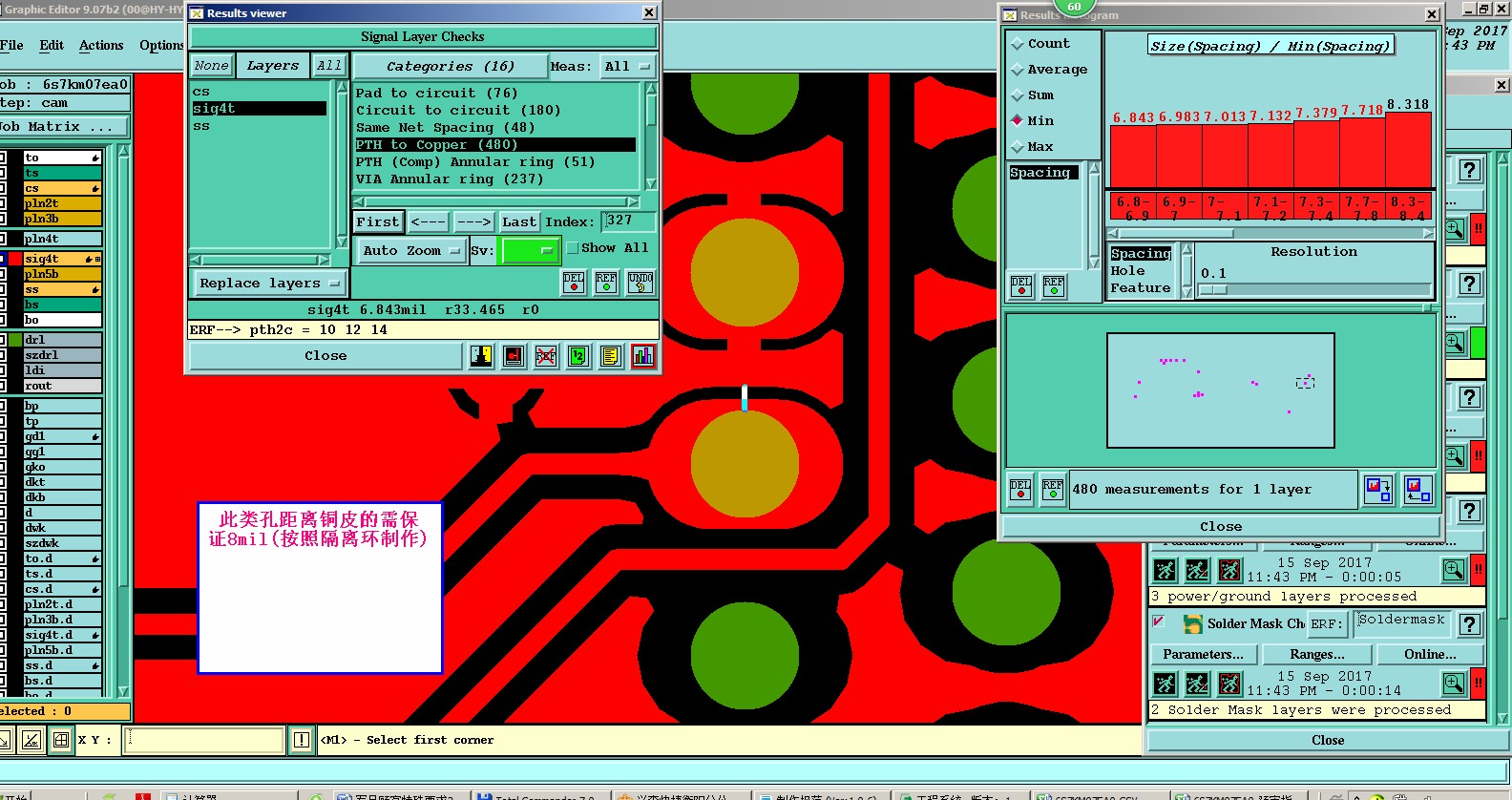Open magnifier results for power/ground check
Screen dimensions: 1512x800
[1454, 571]
